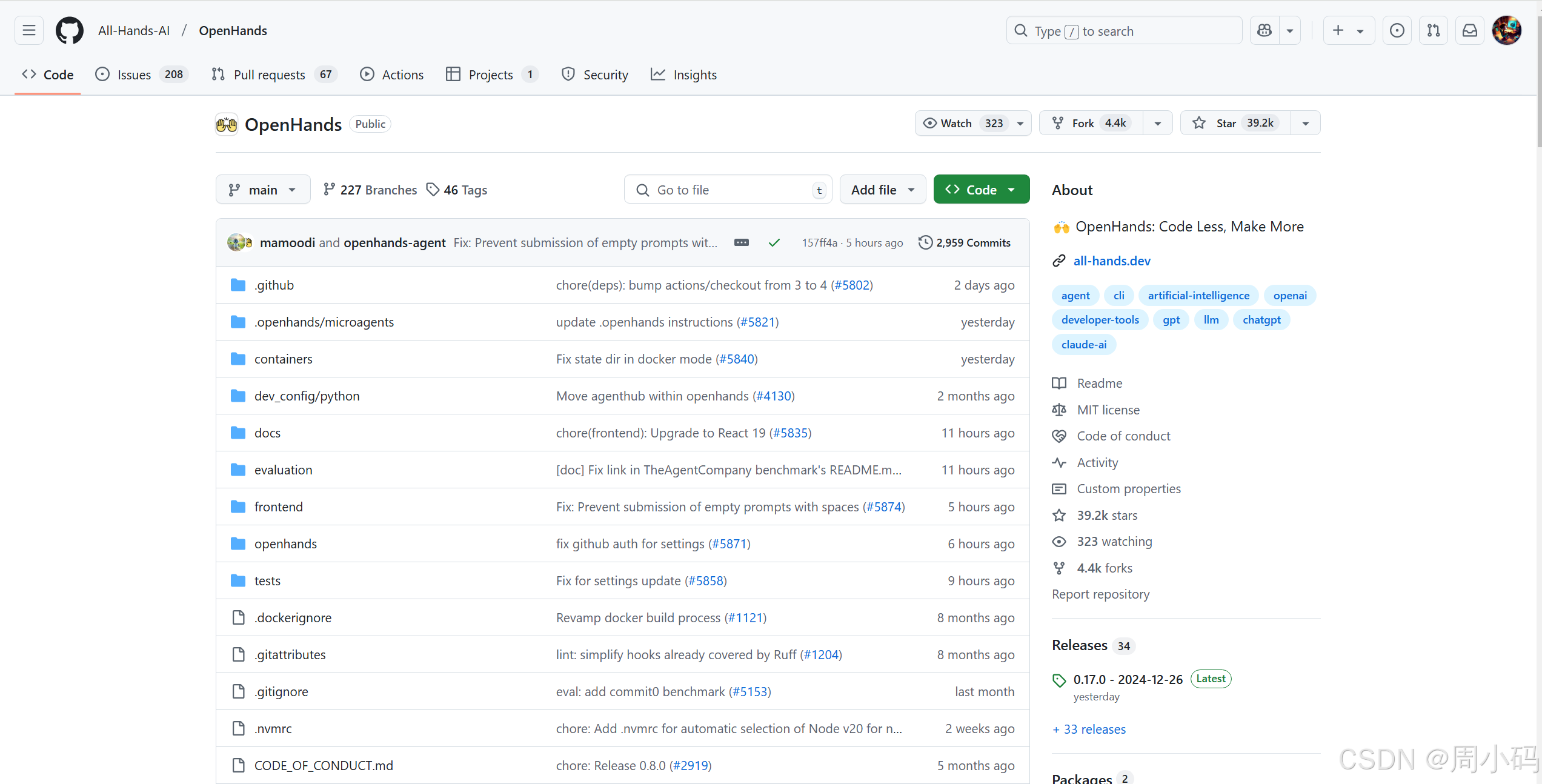Open the hamburger navigation menu
The image size is (1542, 784).
(29, 30)
